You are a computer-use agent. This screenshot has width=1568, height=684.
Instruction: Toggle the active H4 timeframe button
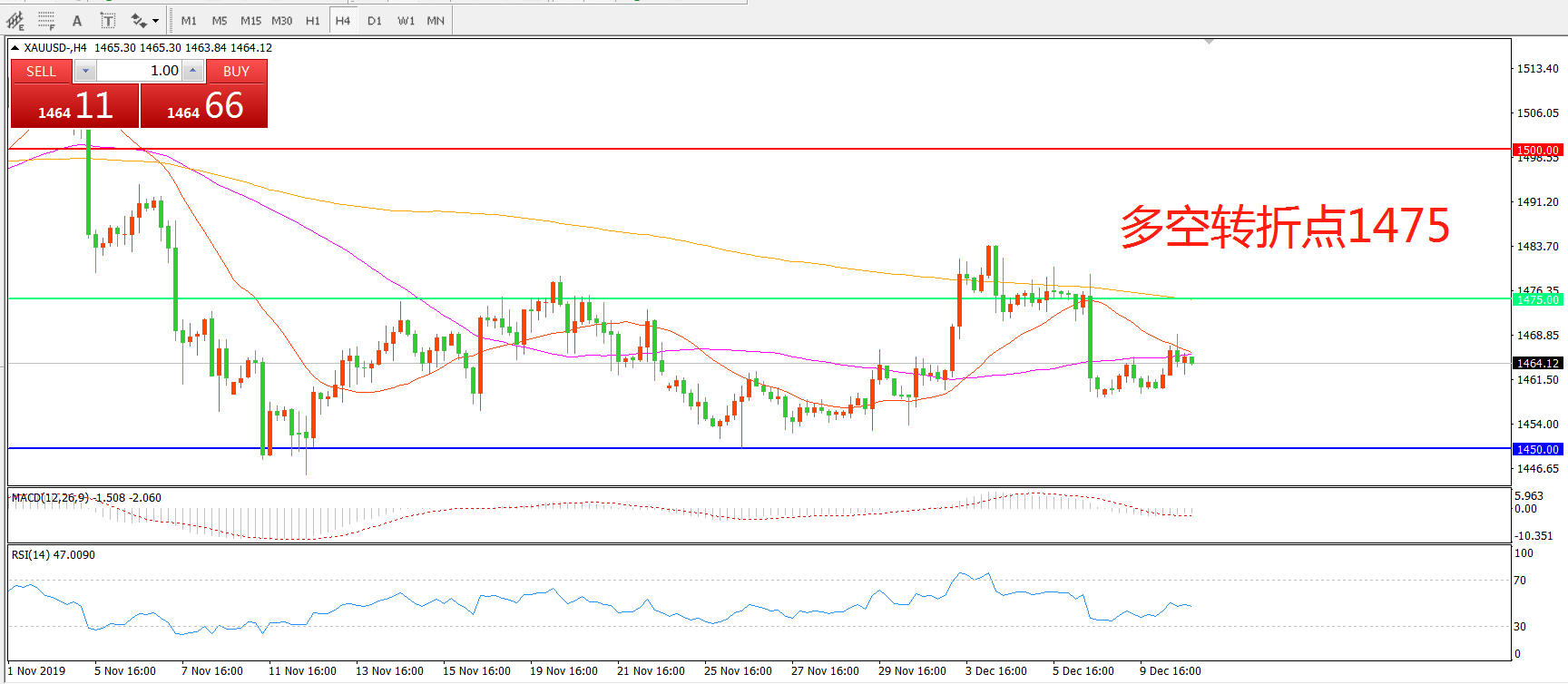(343, 20)
